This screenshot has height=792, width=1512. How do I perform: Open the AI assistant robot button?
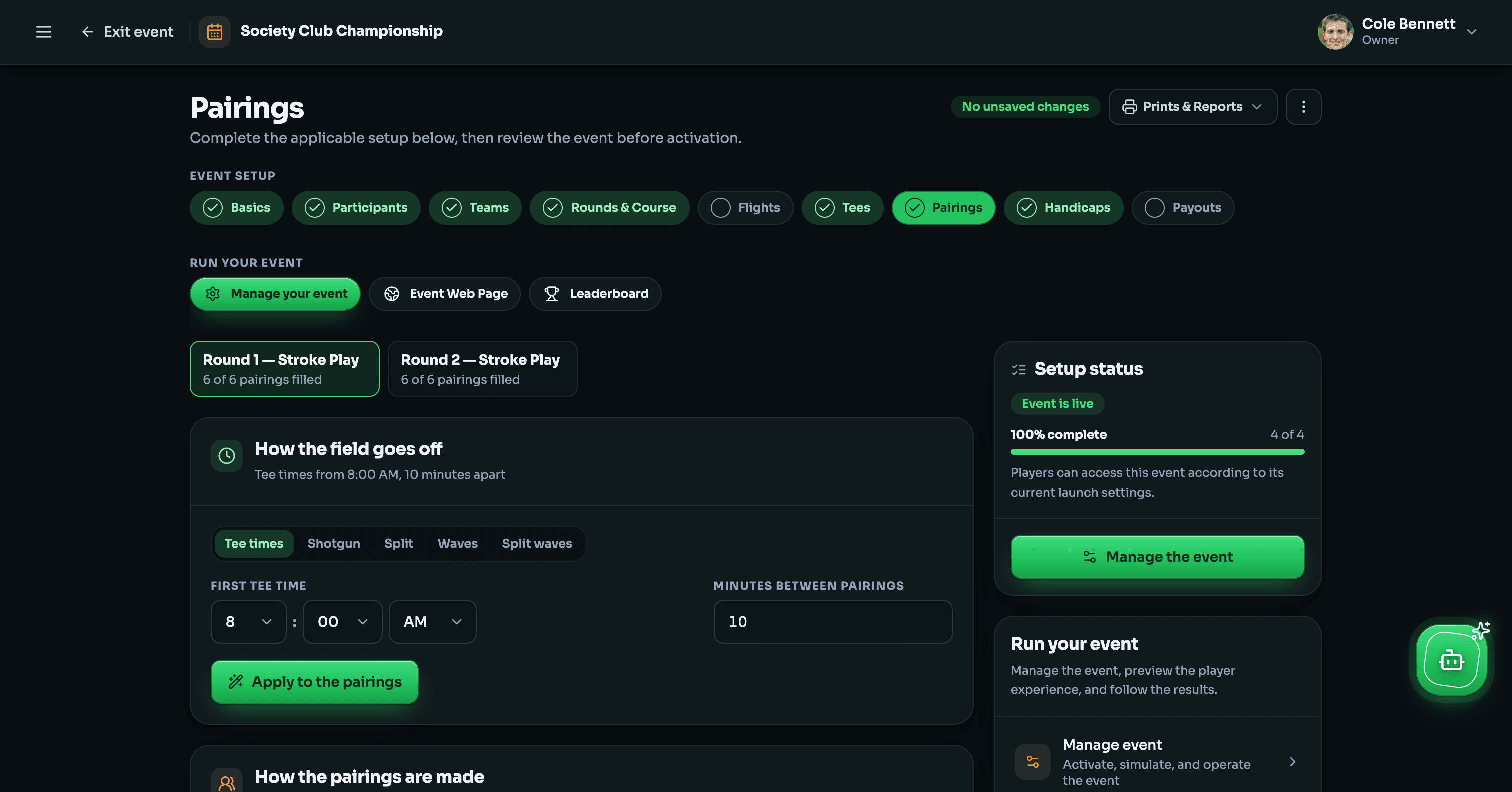(1451, 660)
